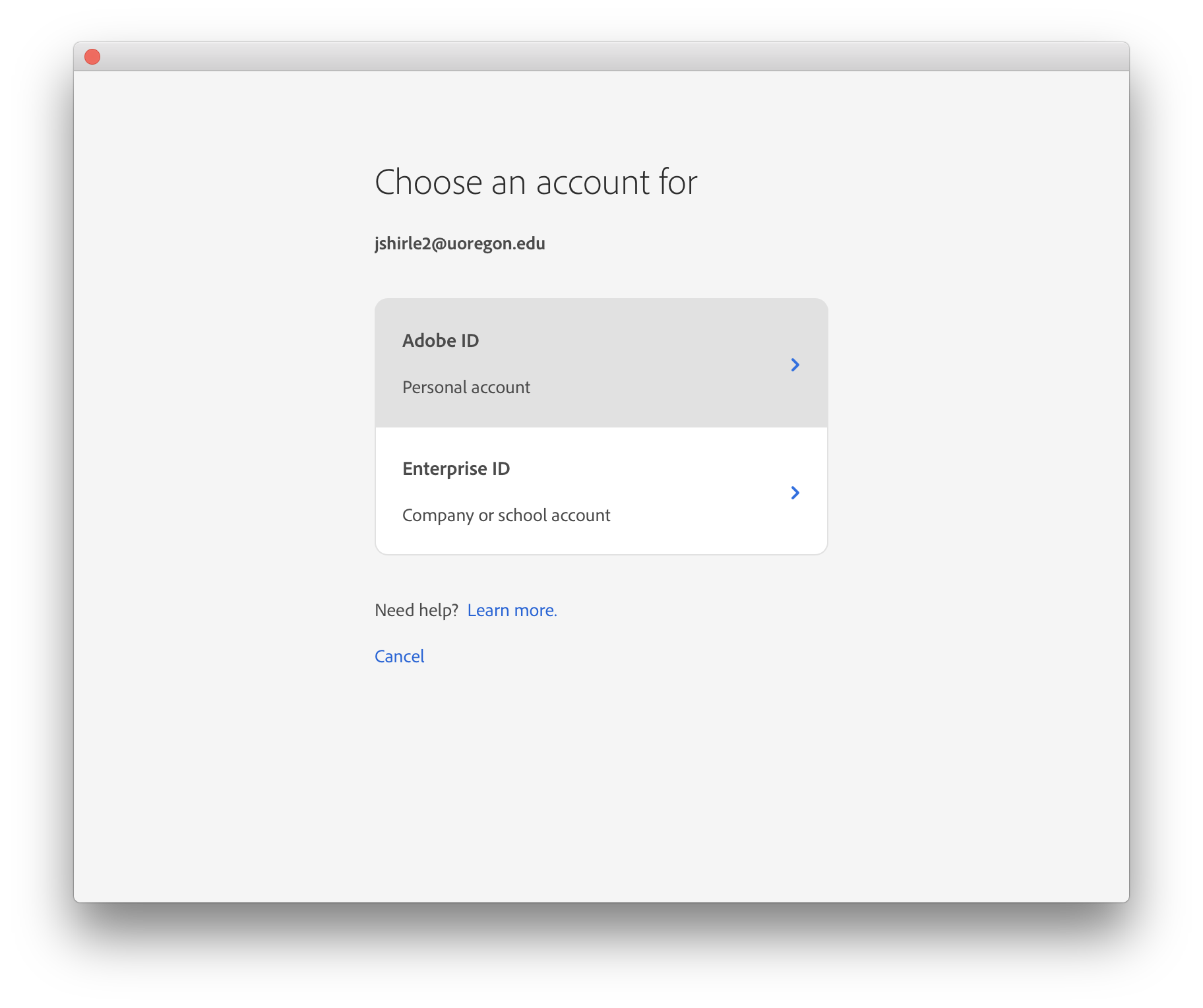Viewport: 1203px width, 1008px height.
Task: Choose the Enterprise ID company or school account
Action: (601, 491)
